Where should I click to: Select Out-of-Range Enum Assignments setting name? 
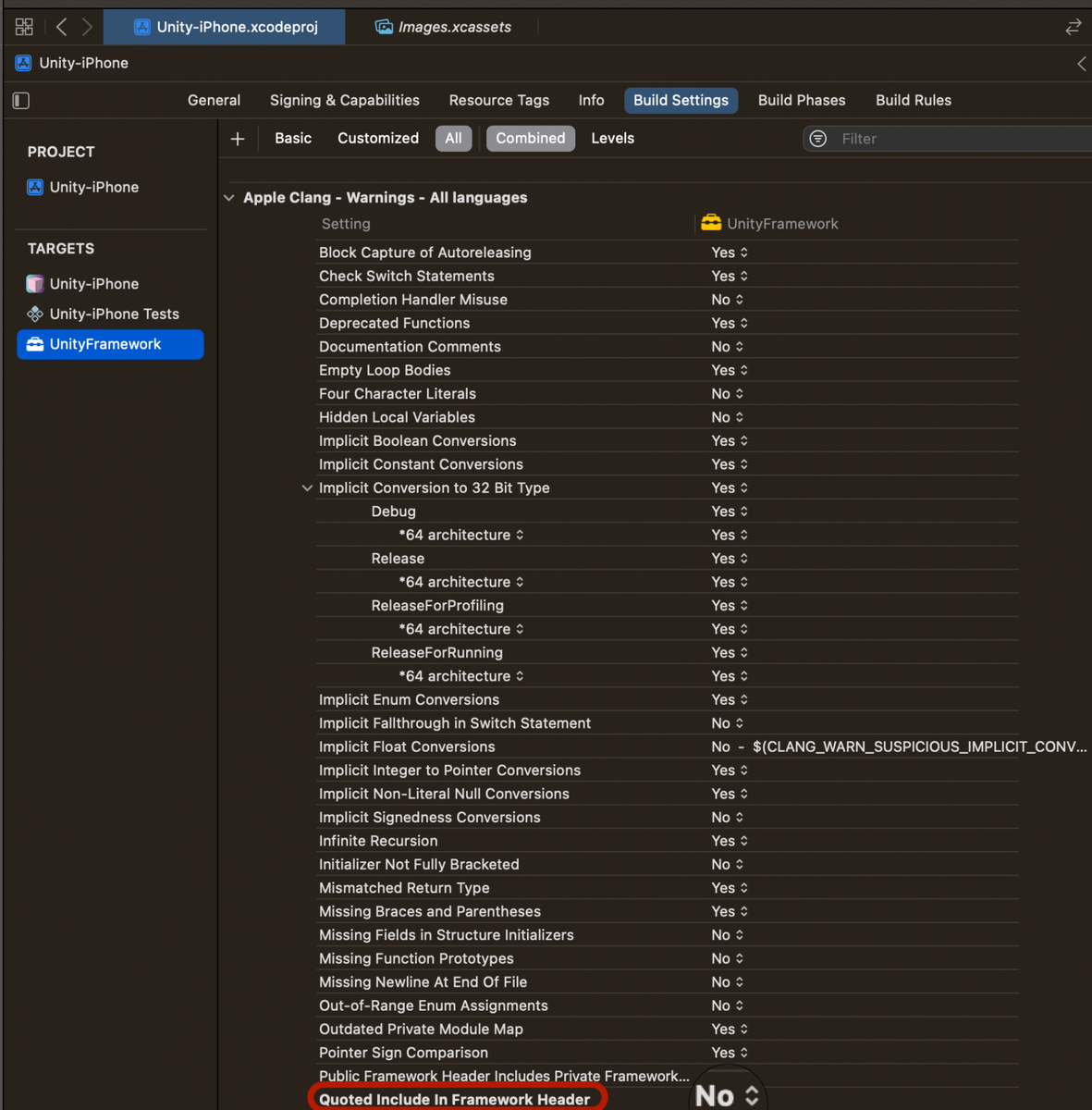434,1005
